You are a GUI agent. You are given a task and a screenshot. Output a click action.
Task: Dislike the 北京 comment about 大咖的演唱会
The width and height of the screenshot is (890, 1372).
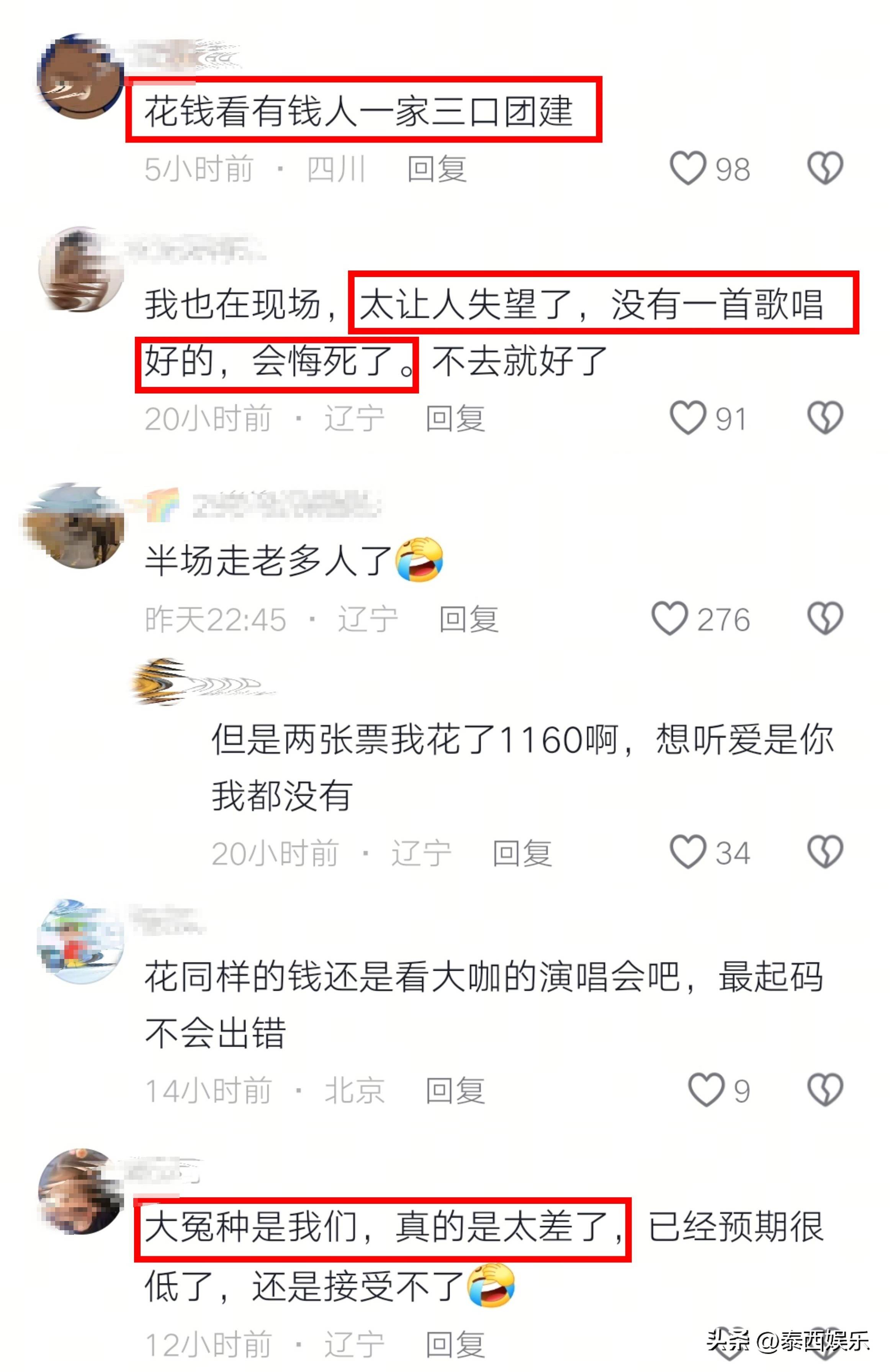point(825,1090)
